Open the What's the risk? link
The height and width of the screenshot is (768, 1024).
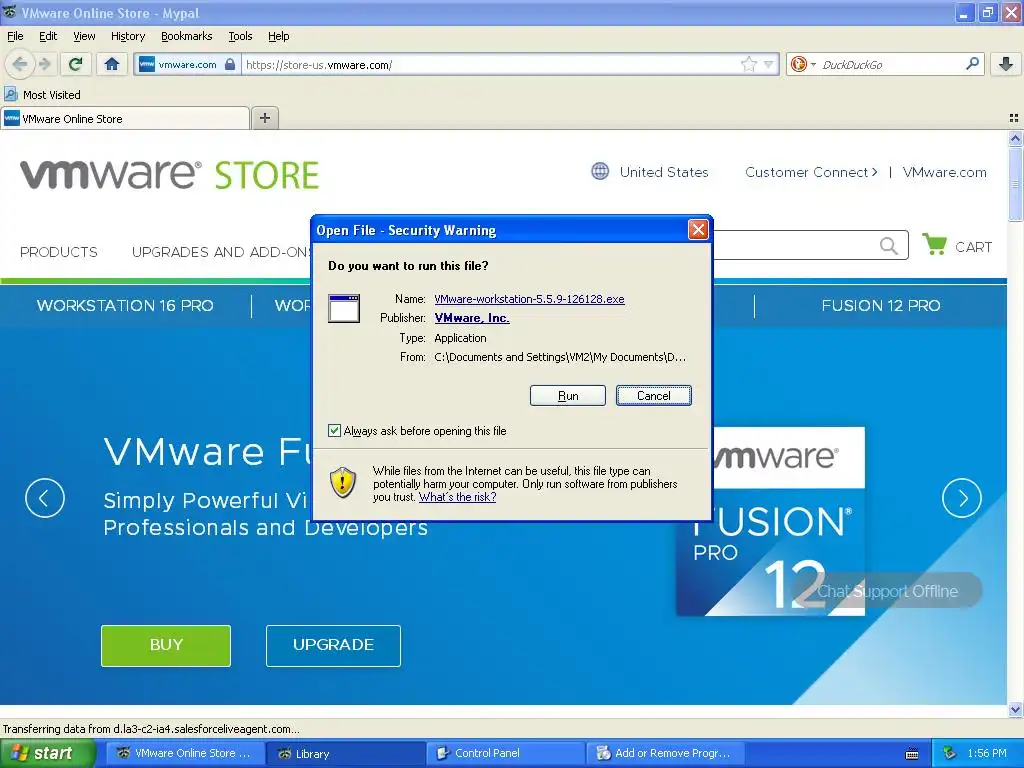(x=457, y=497)
